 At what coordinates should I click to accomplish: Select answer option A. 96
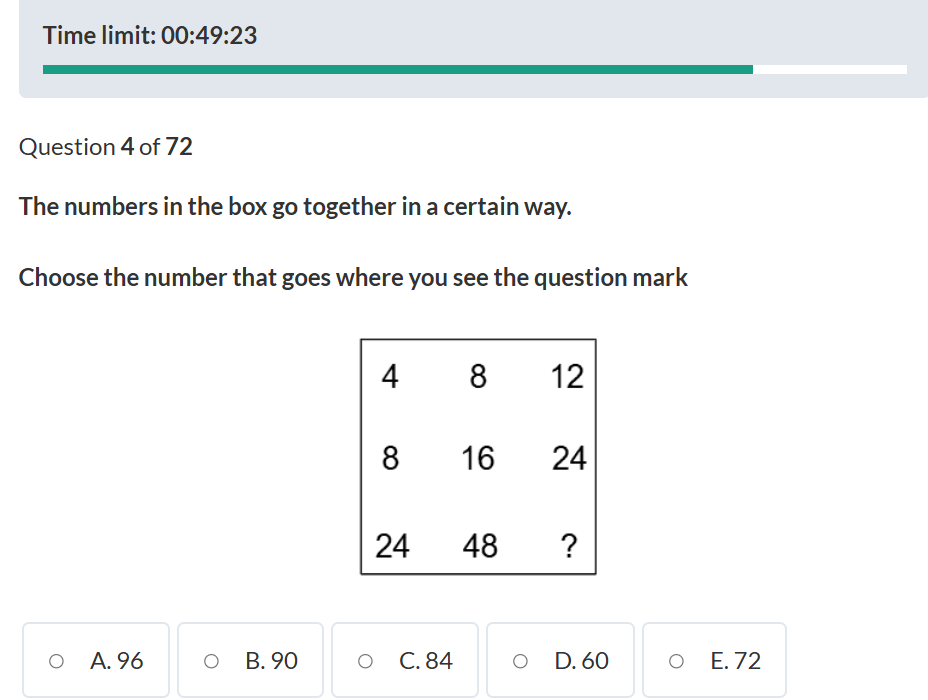coord(95,660)
